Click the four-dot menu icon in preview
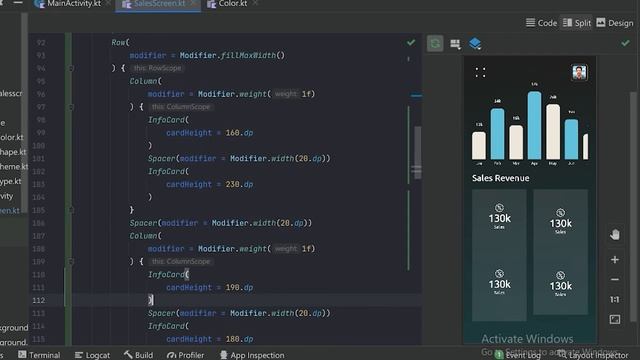 [480, 73]
